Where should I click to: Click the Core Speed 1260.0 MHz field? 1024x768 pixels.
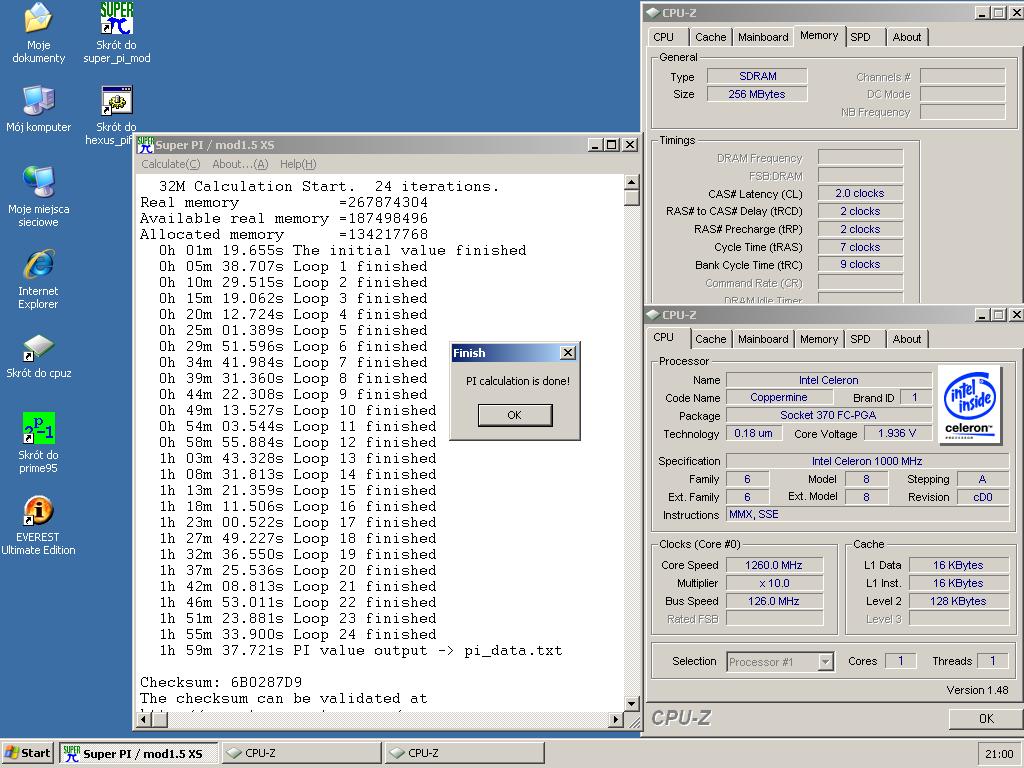point(774,566)
